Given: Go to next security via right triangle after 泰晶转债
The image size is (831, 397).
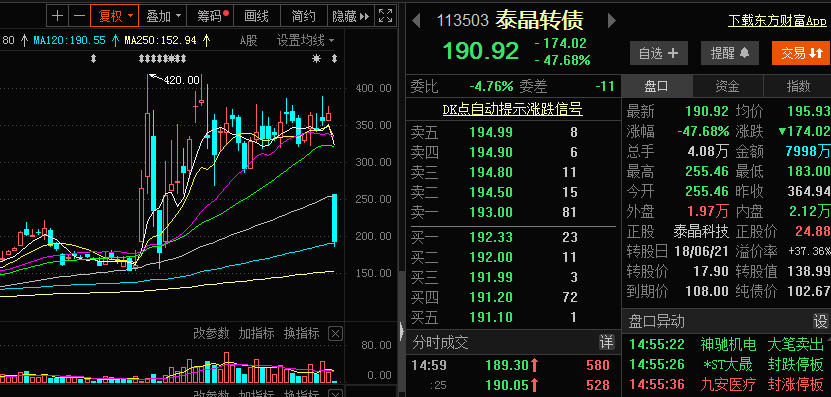Looking at the screenshot, I should tap(612, 21).
